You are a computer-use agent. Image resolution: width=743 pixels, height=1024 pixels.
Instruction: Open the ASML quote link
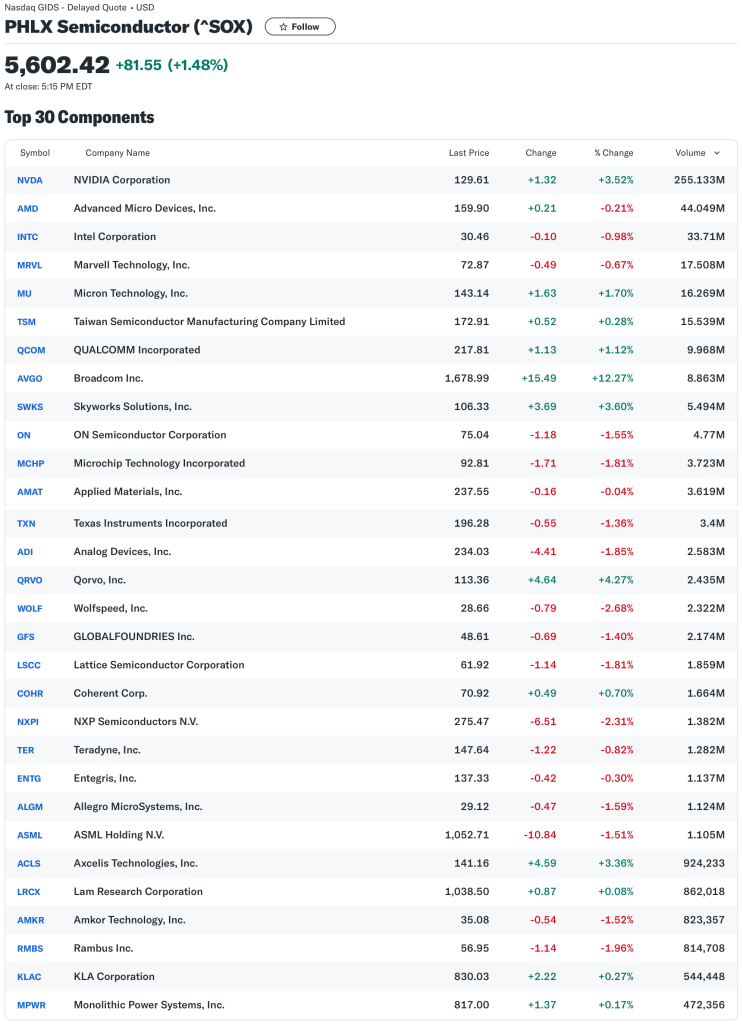[29, 834]
